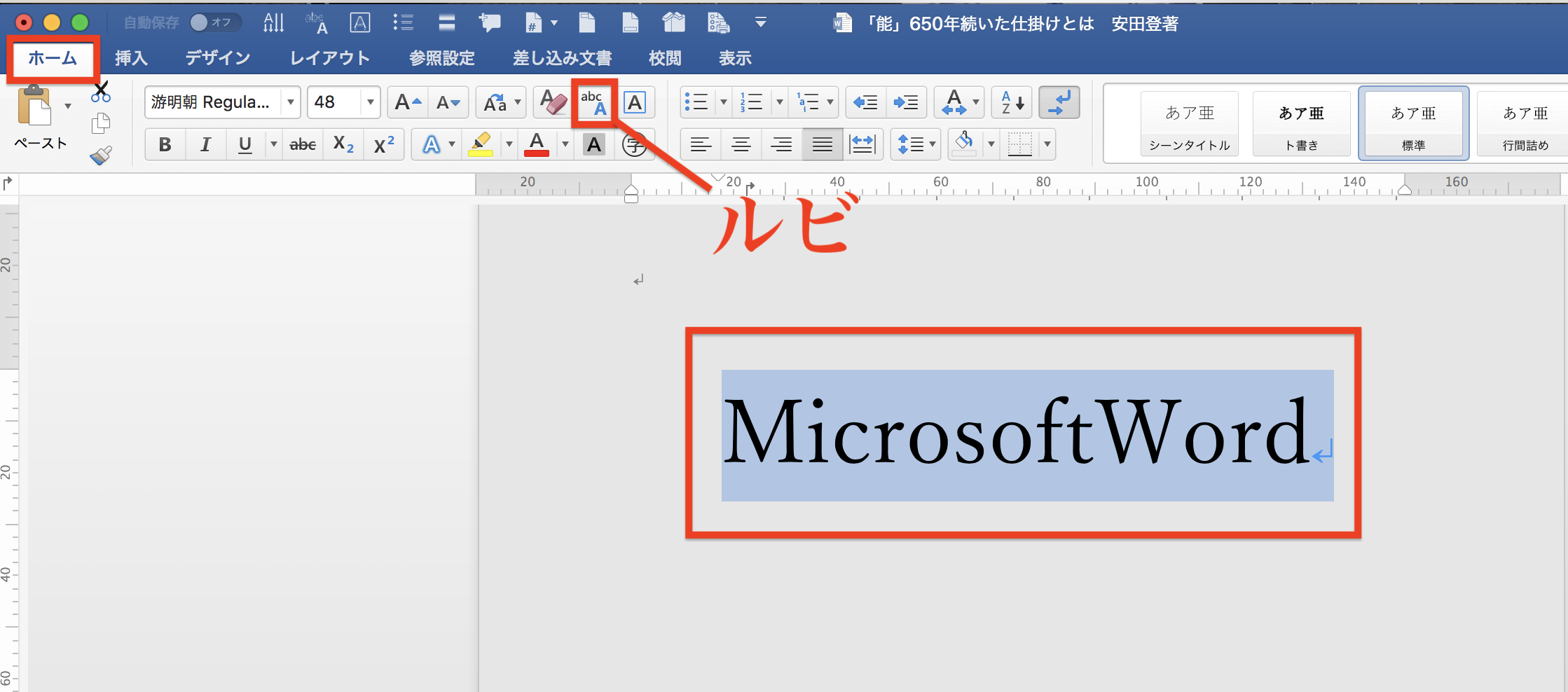Click the quick access ruby icon in title bar
The image size is (1568, 692).
[x=317, y=23]
